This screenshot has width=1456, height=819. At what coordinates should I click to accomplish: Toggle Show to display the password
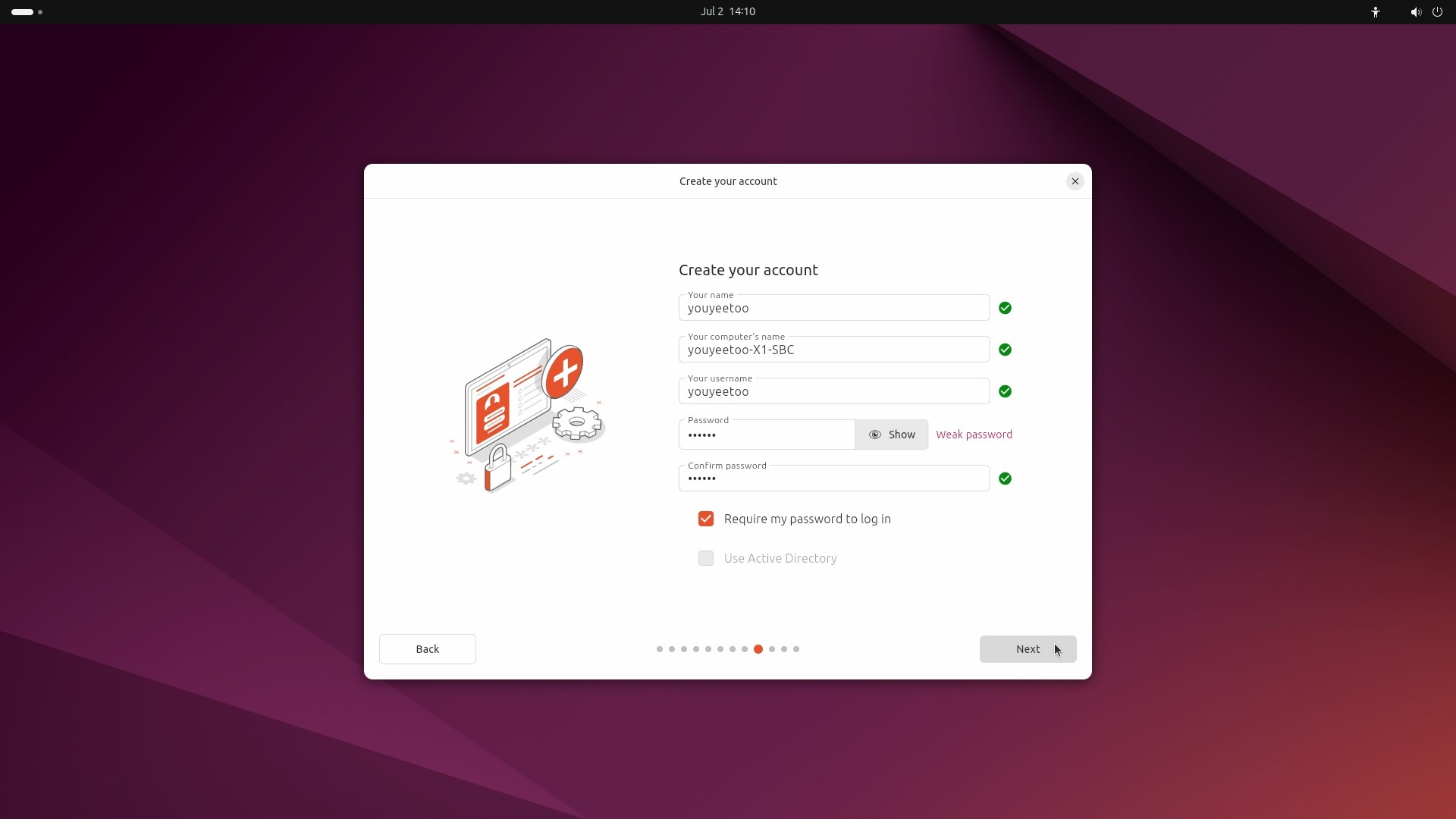(x=901, y=435)
